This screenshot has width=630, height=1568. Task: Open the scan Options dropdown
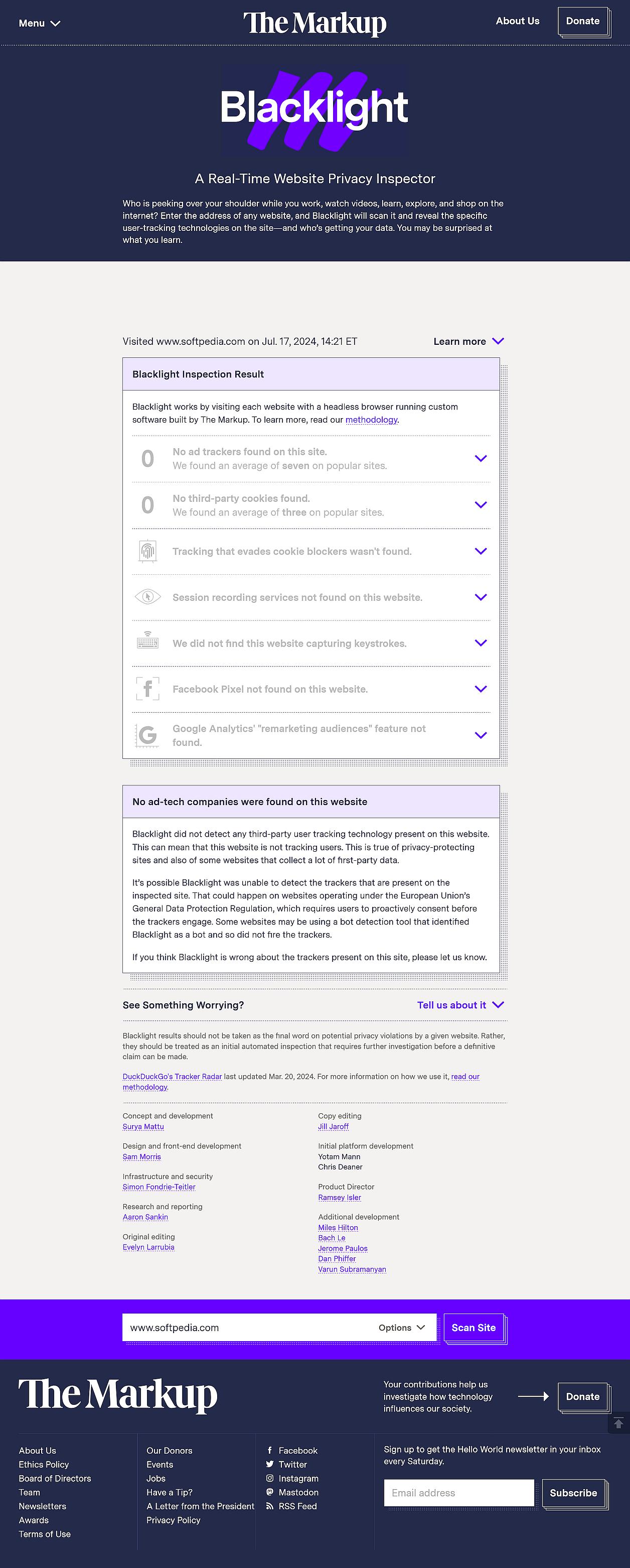pos(402,1328)
